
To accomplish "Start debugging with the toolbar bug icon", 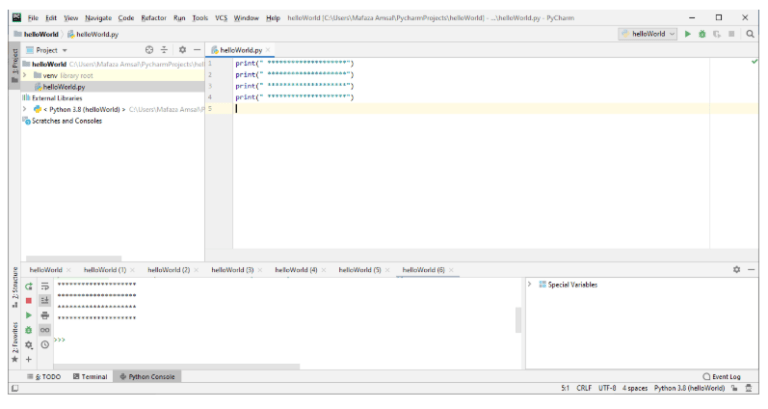I will [x=700, y=34].
